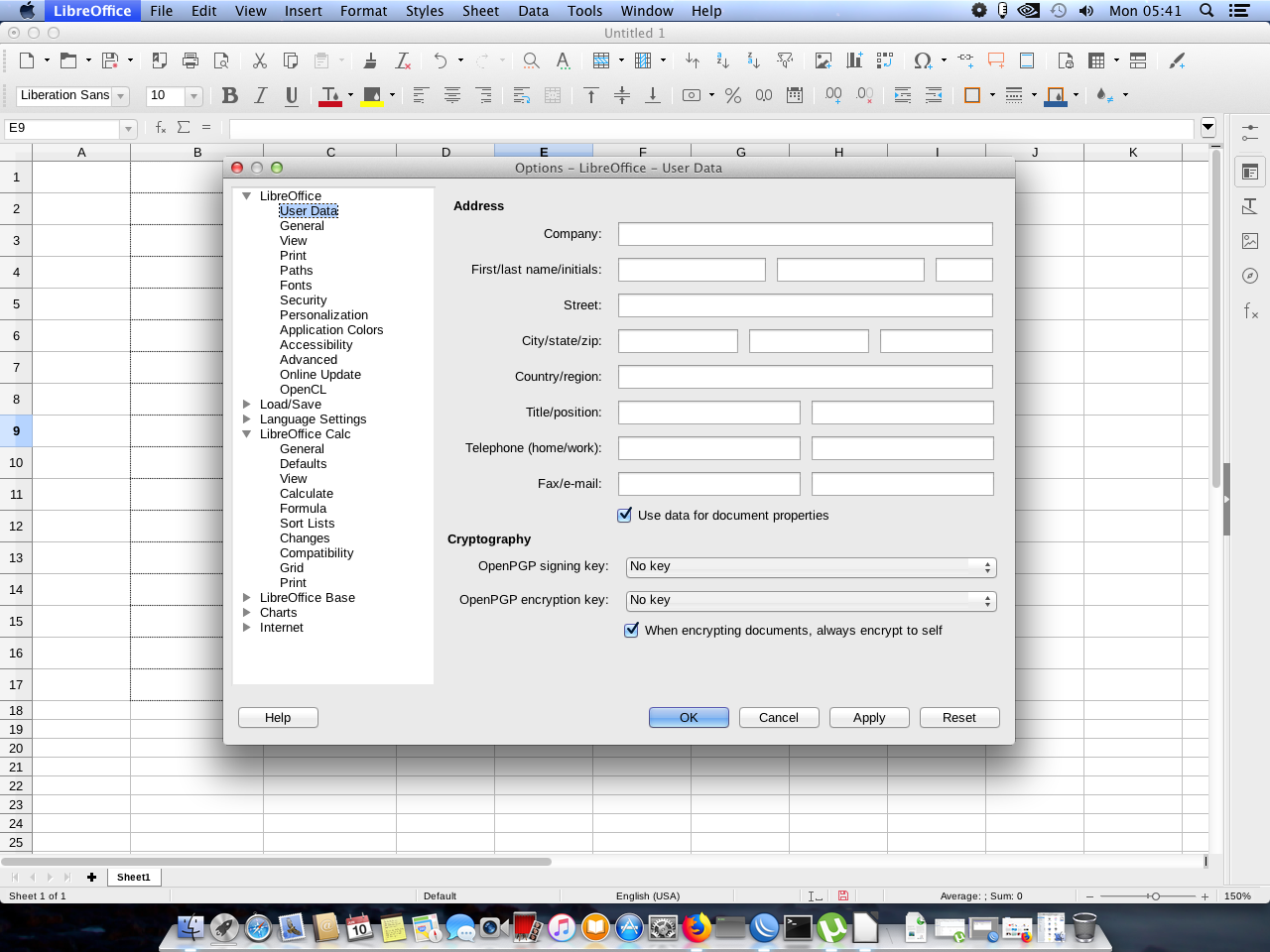Select the Sheet1 tab
The height and width of the screenshot is (952, 1270).
pos(133,877)
